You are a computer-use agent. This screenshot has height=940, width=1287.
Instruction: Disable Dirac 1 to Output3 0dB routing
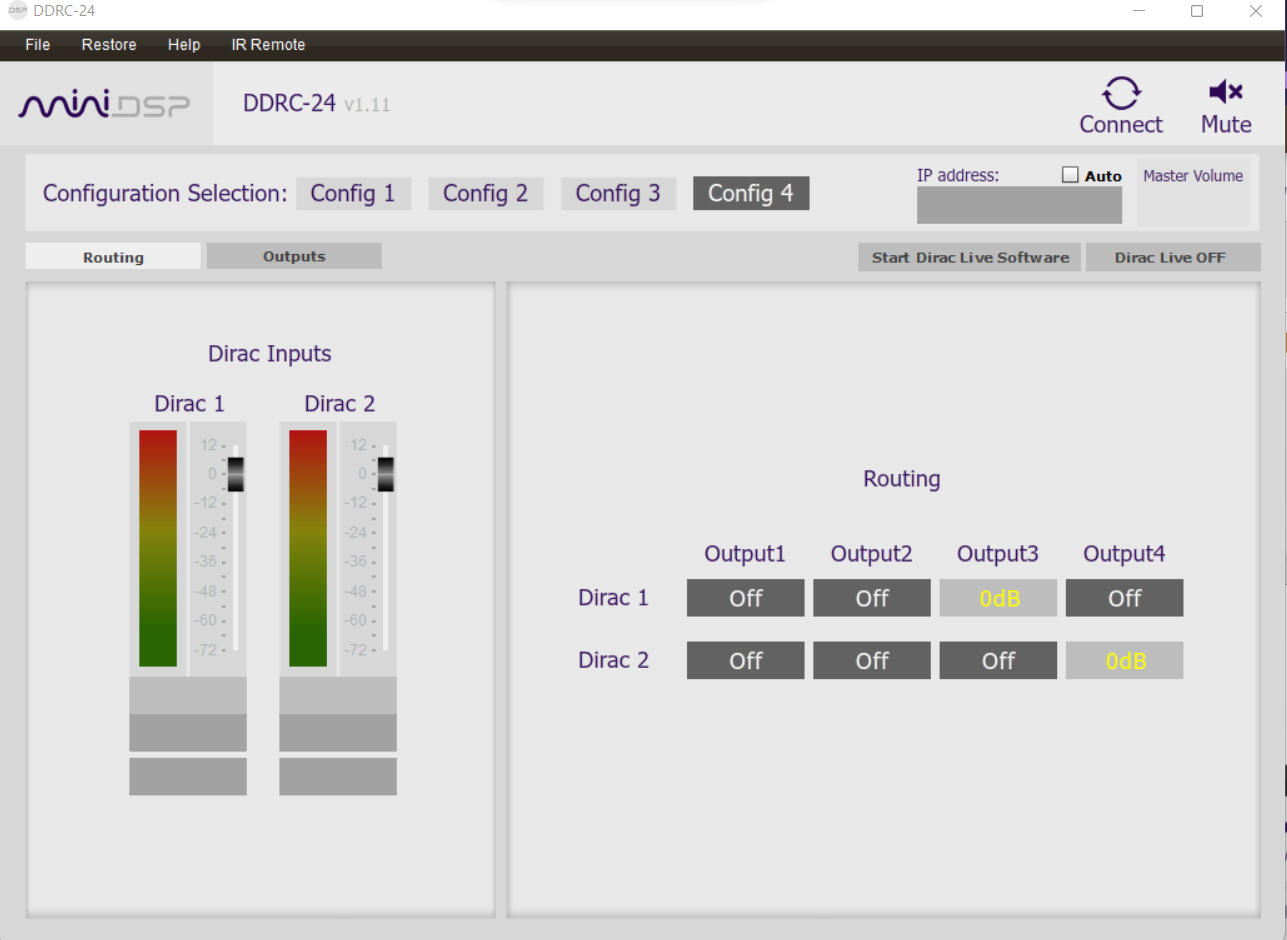998,598
